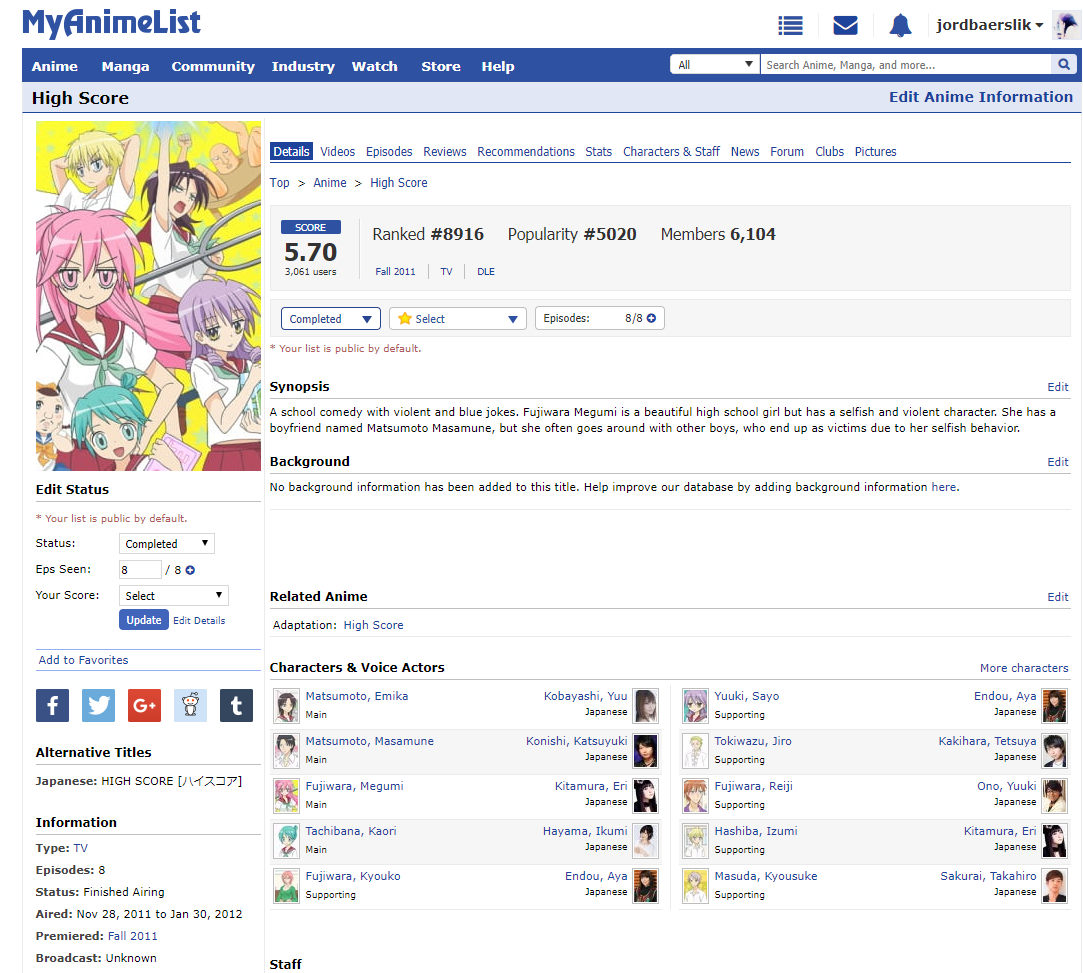Viewport: 1083px width, 973px height.
Task: Open the High Score cover image
Action: pyautogui.click(x=148, y=296)
